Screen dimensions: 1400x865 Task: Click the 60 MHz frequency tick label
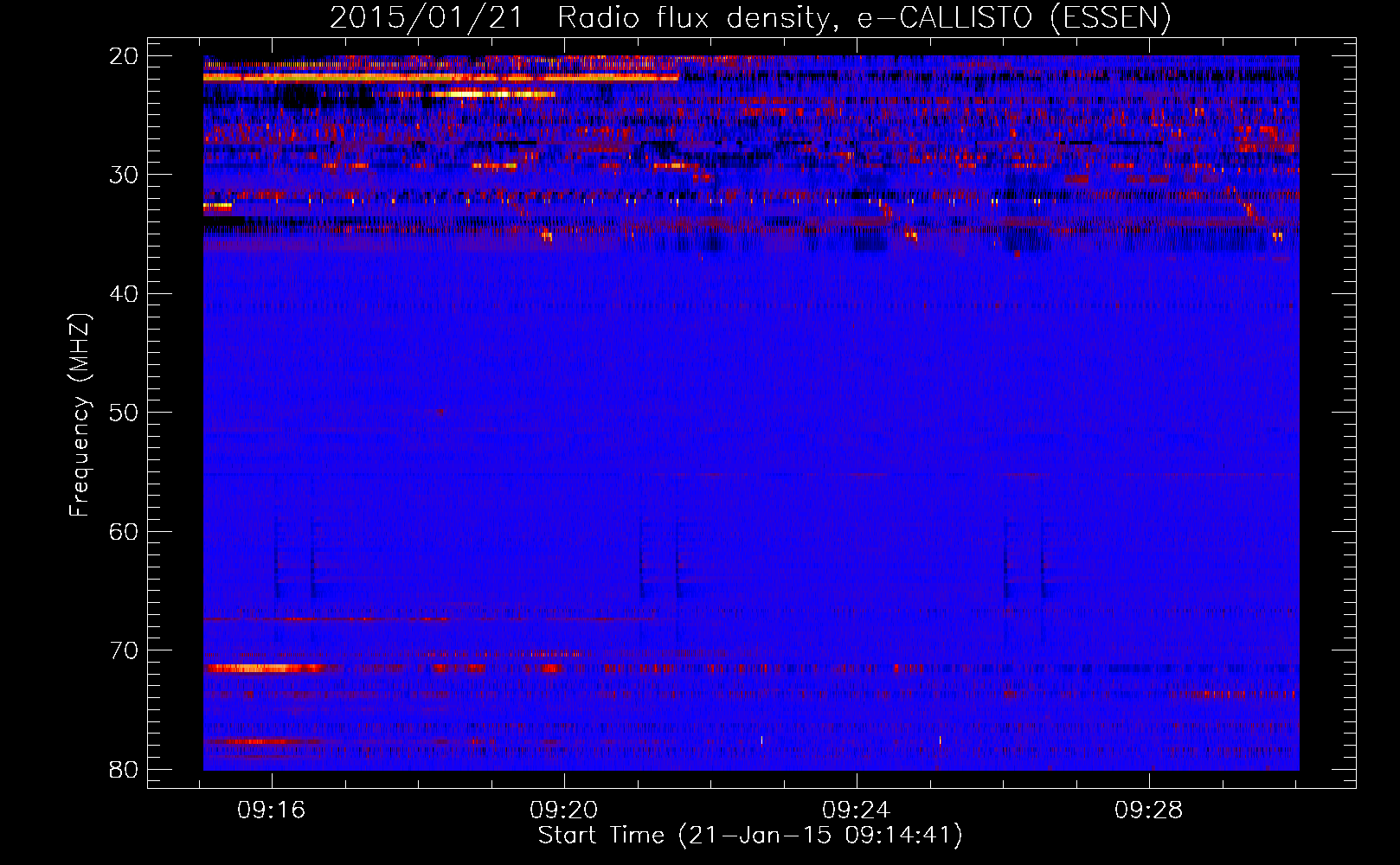coord(125,531)
